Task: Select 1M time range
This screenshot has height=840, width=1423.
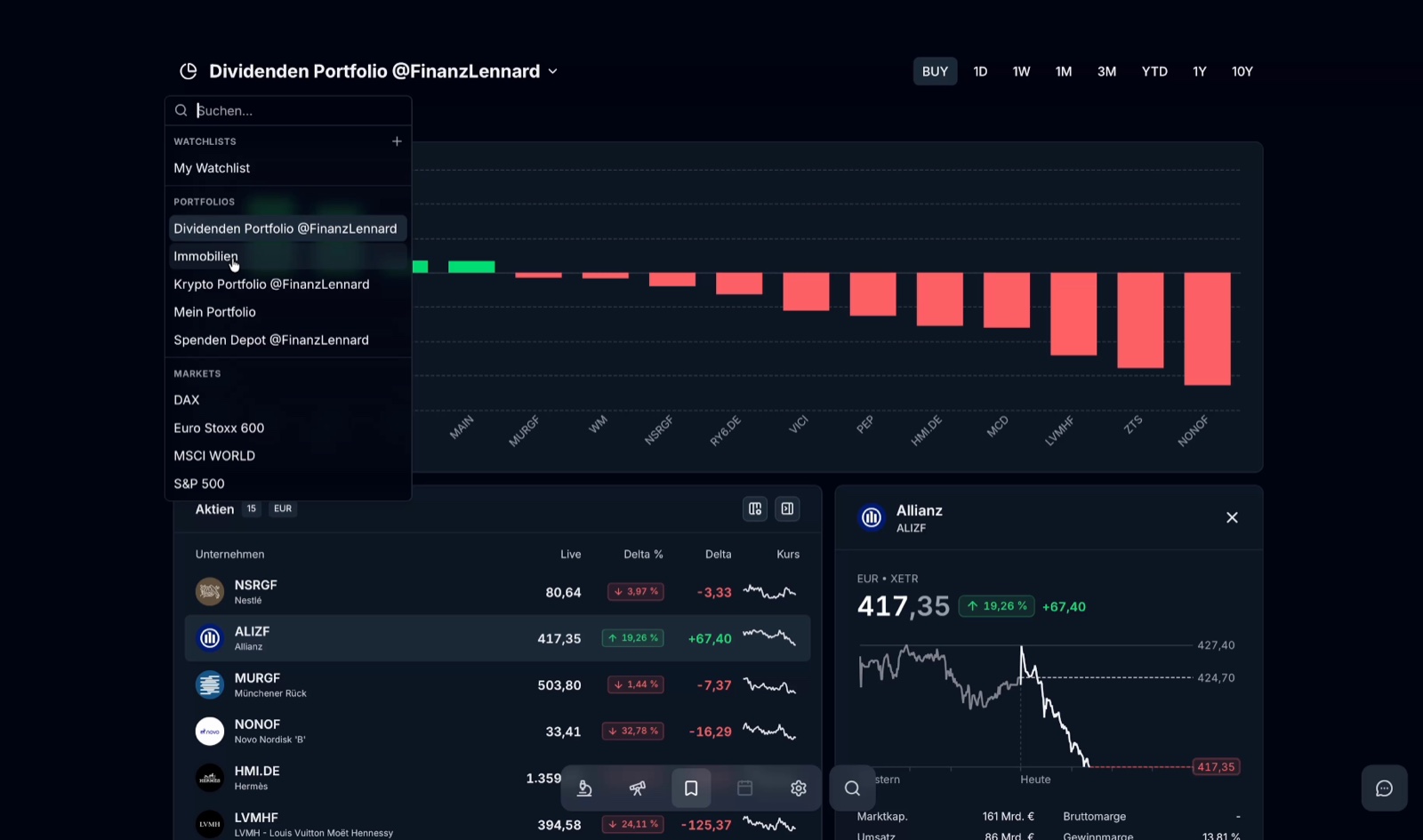Action: [1064, 71]
